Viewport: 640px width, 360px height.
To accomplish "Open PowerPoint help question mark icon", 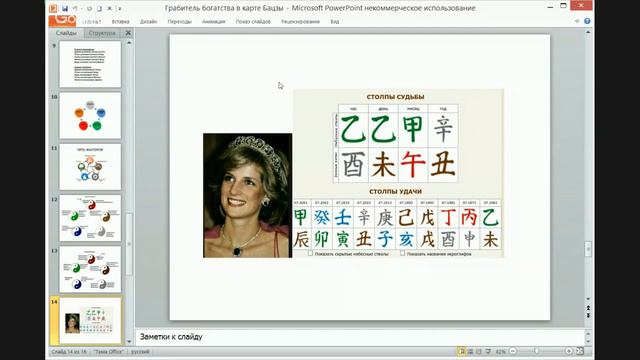I will [587, 21].
